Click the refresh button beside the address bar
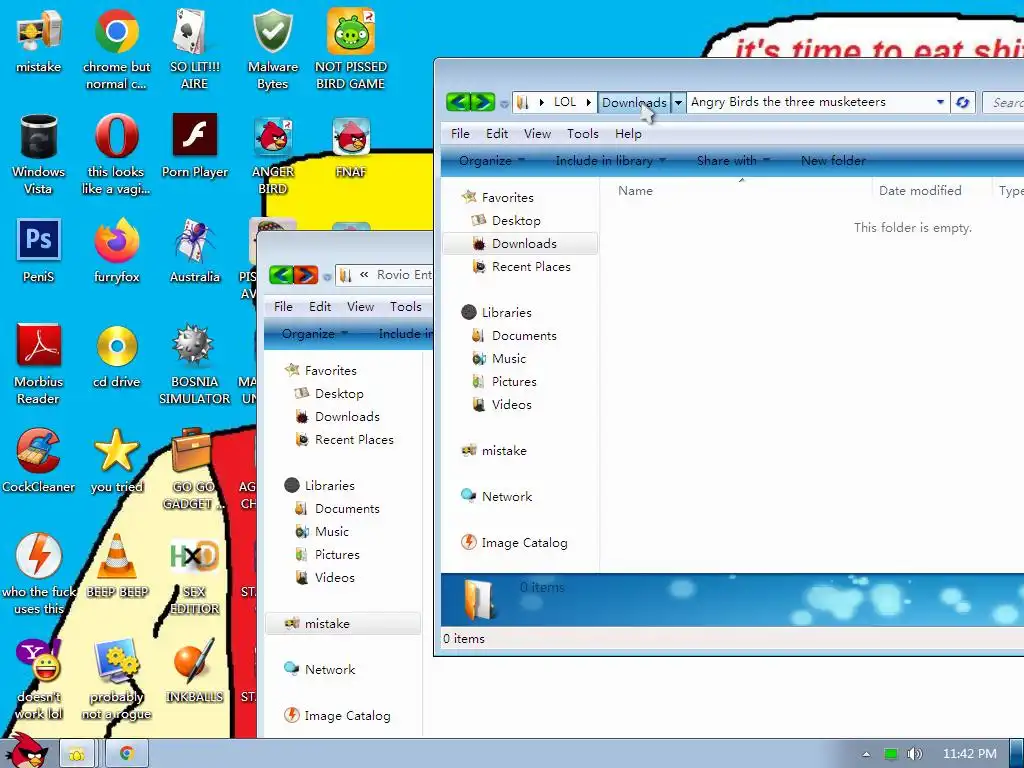 [x=962, y=102]
